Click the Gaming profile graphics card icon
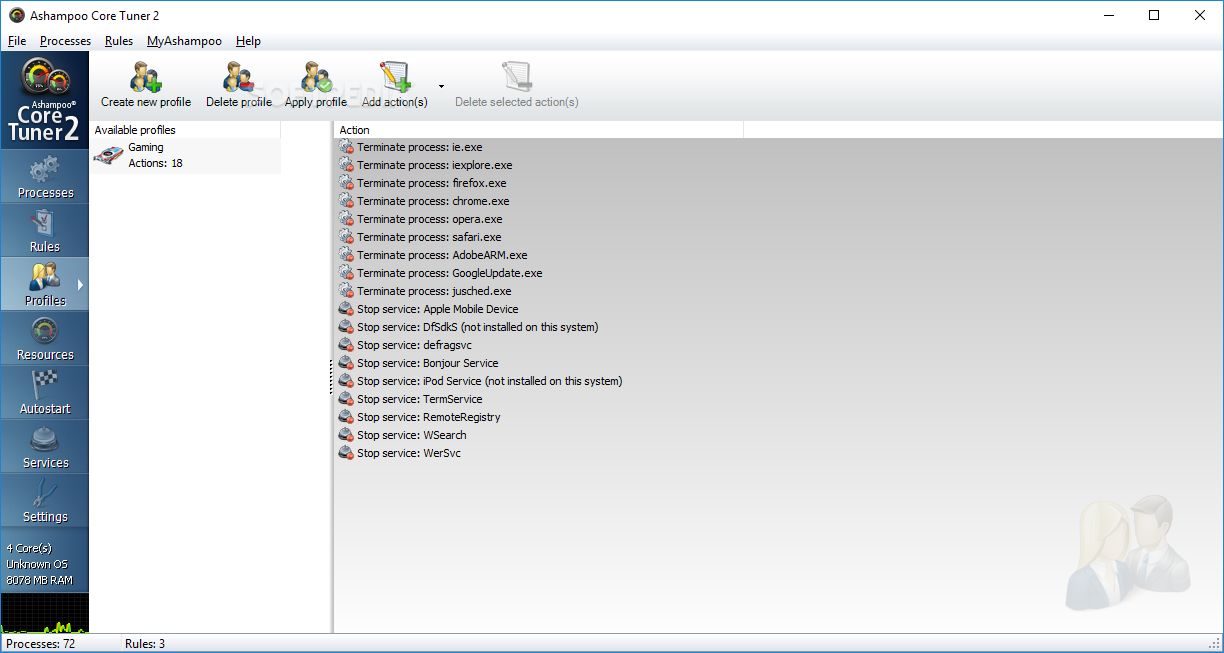Viewport: 1224px width, 653px height. [108, 156]
